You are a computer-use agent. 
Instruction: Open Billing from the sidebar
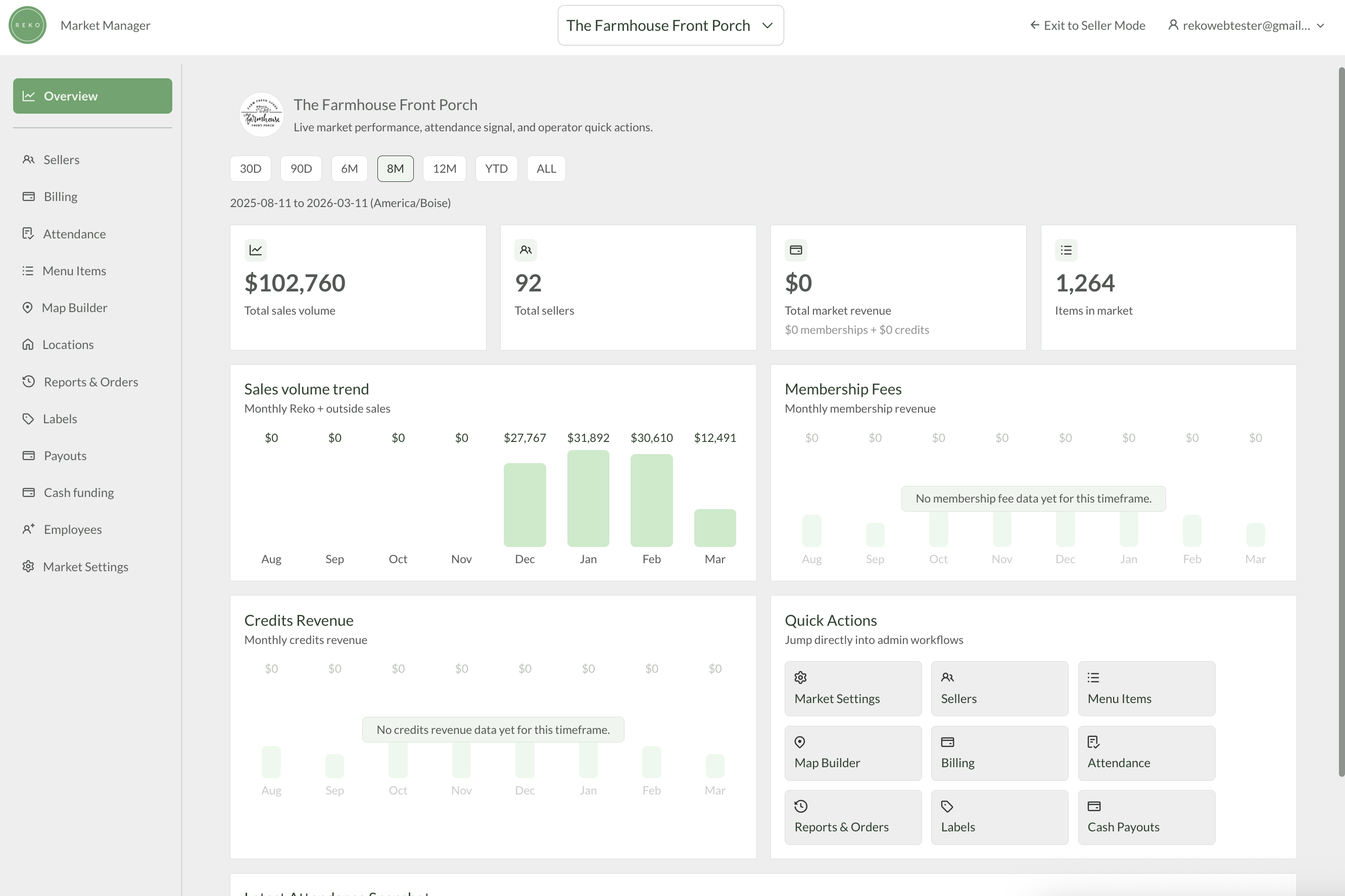[92, 196]
